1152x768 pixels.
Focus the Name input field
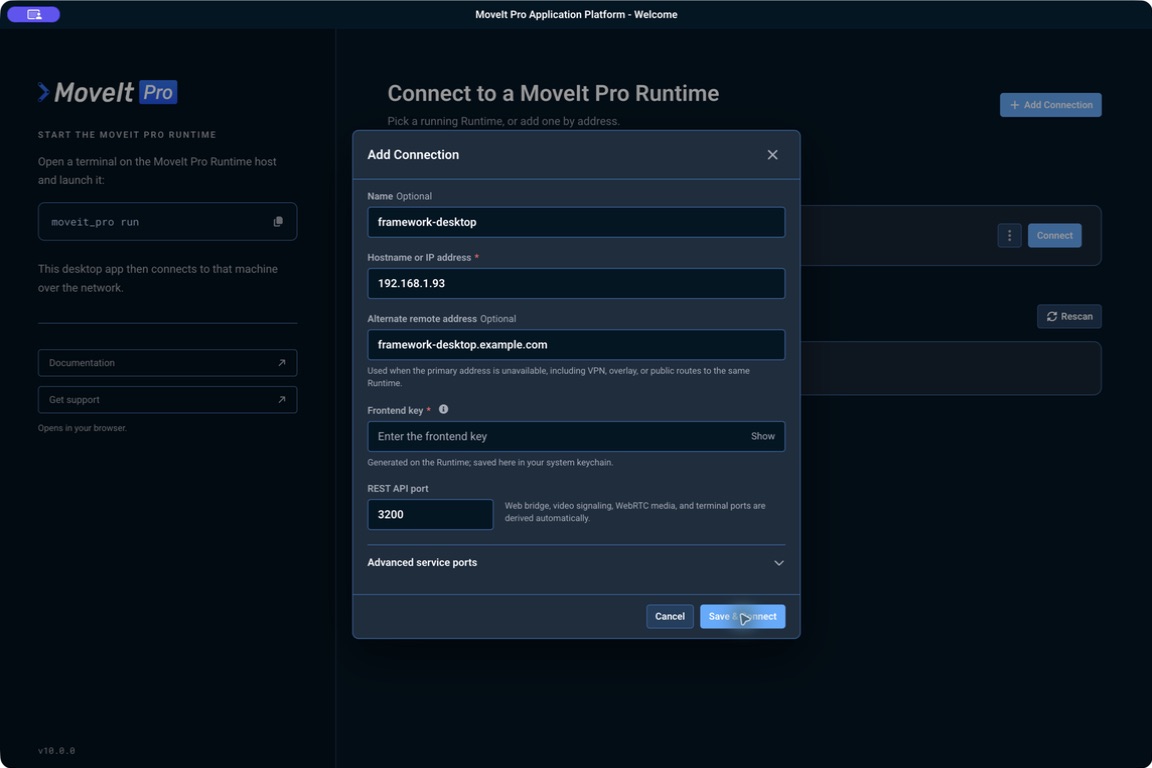(x=576, y=222)
